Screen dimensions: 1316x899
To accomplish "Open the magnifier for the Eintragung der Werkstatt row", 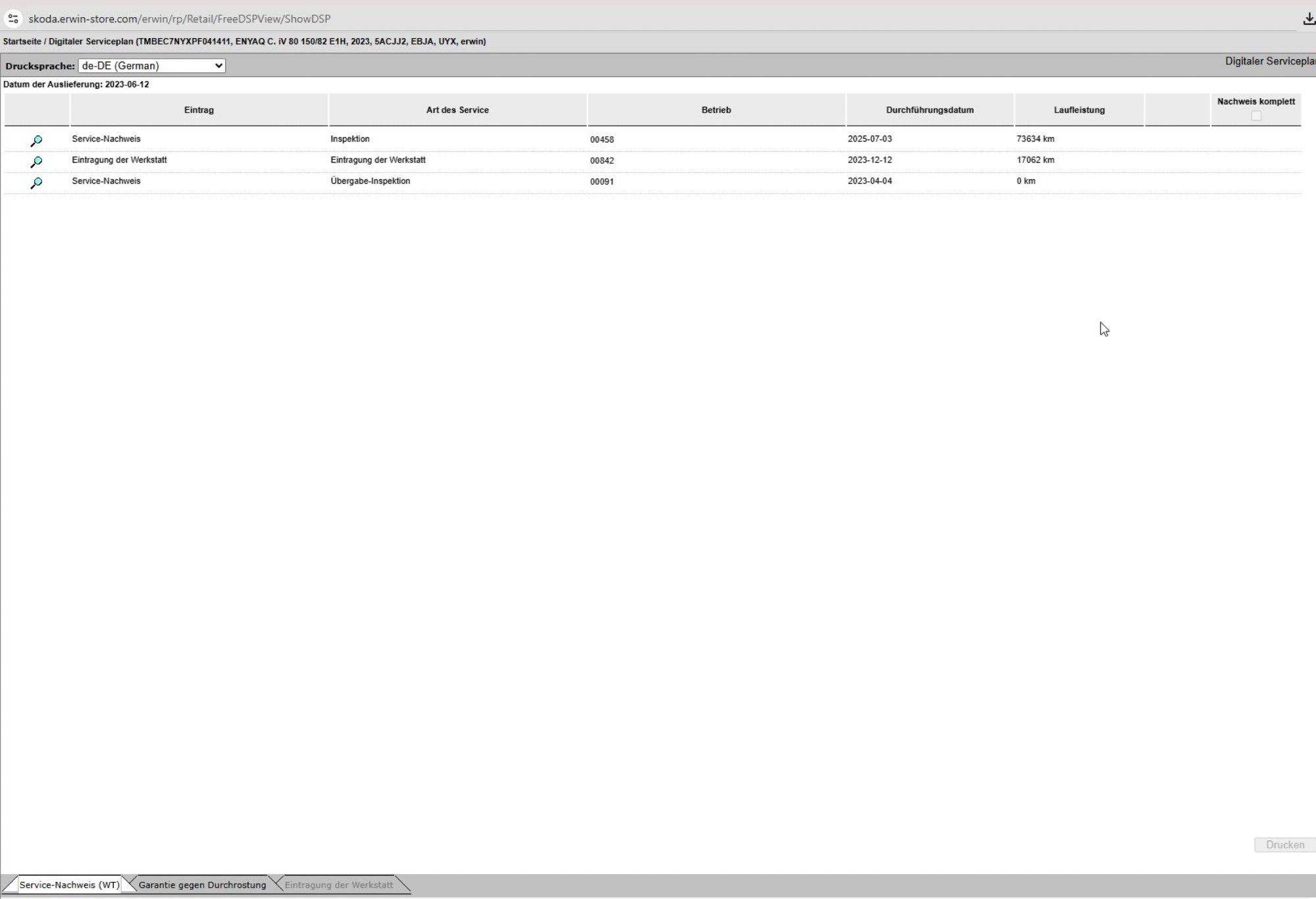I will [x=36, y=162].
